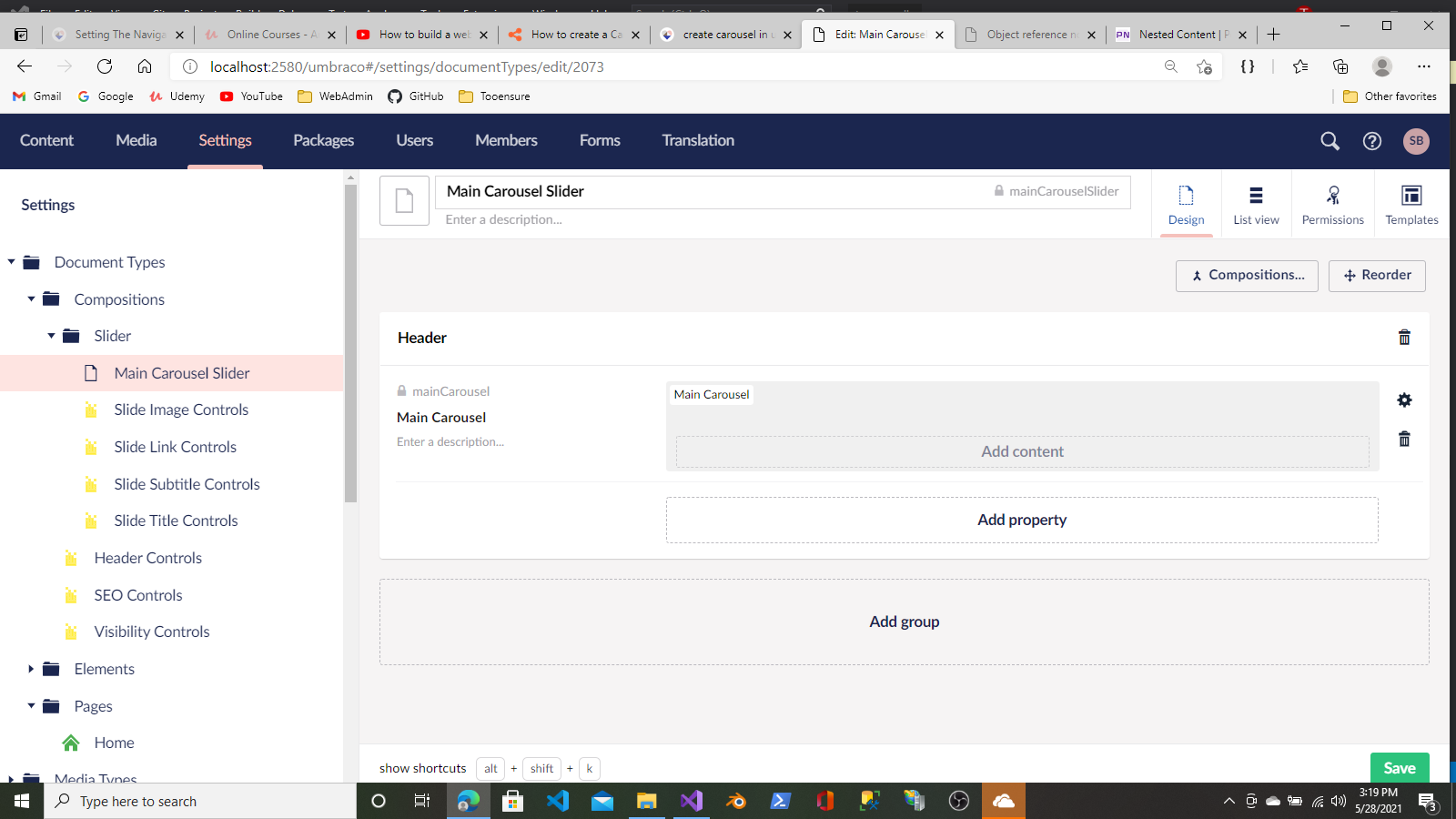Click the document type icon picker

coord(404,200)
